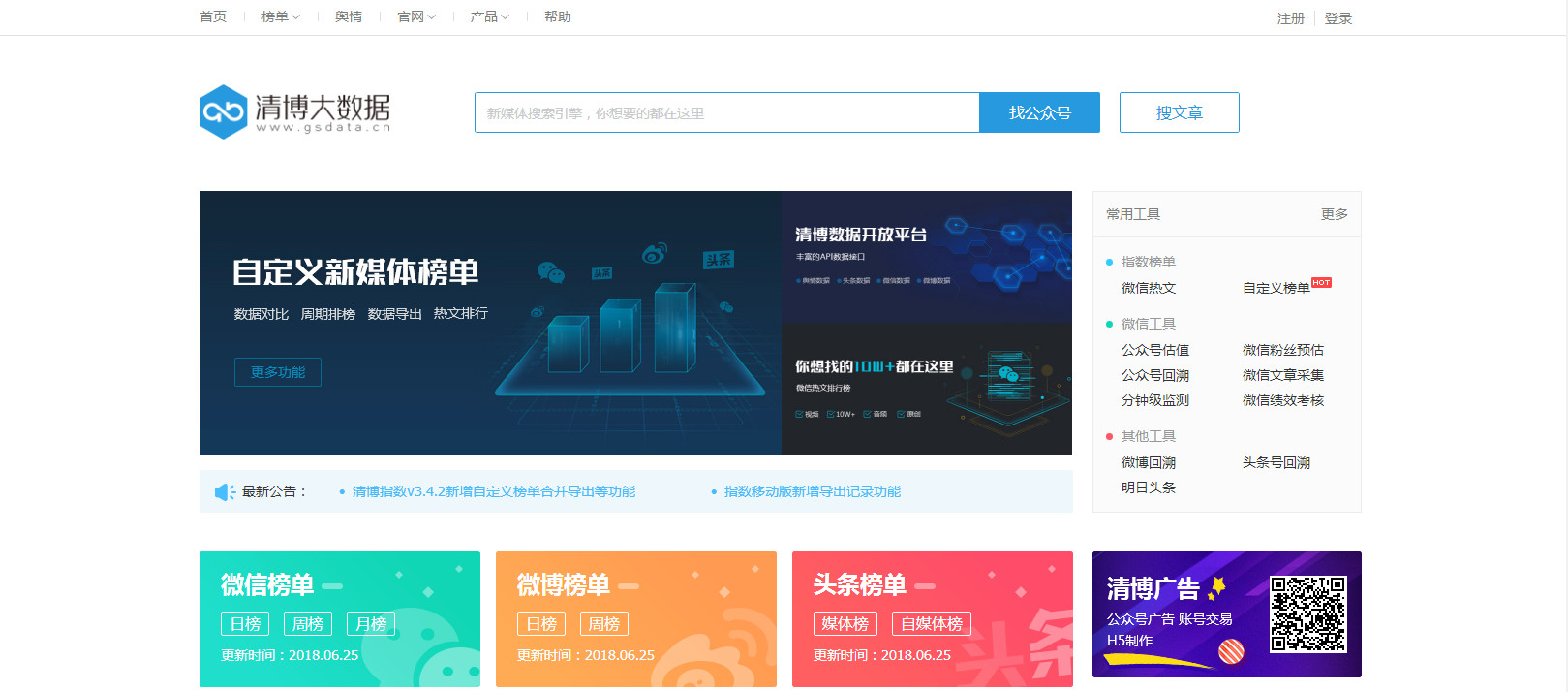
Task: Open the 头条号回溯 tool
Action: 1276,462
